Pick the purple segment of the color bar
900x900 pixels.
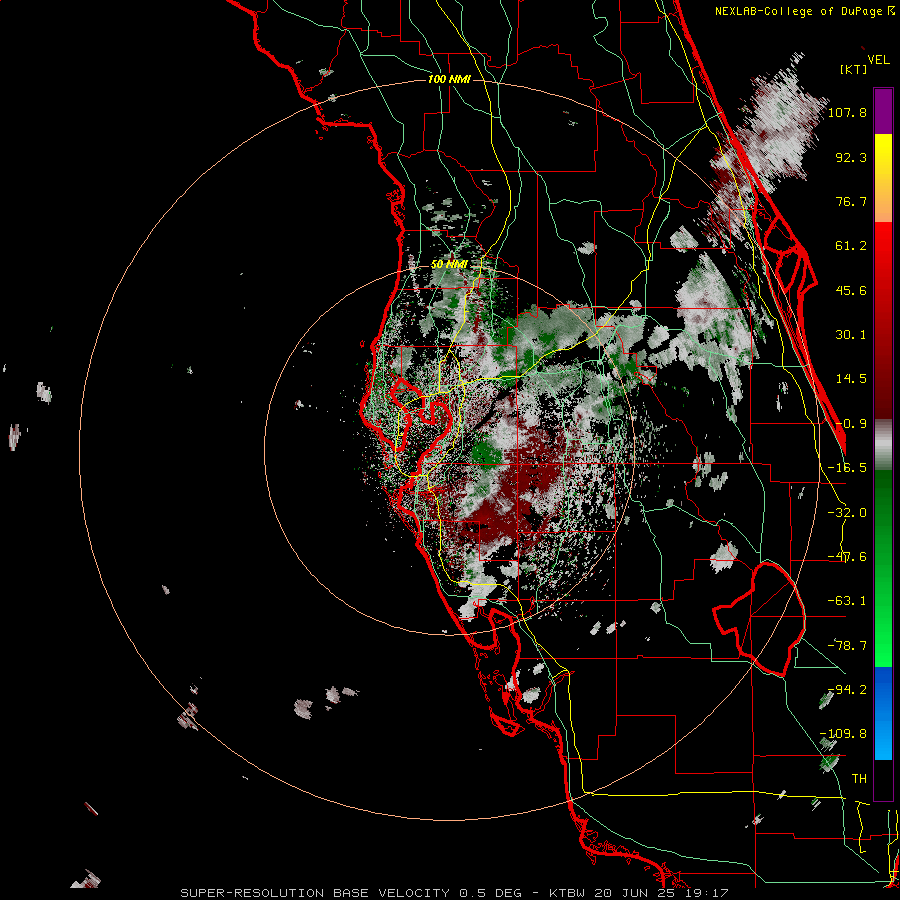[x=883, y=111]
